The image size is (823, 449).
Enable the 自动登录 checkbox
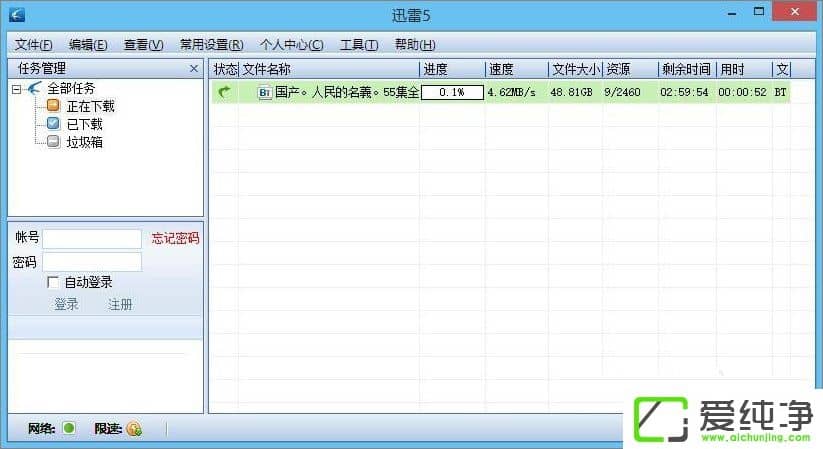[53, 283]
